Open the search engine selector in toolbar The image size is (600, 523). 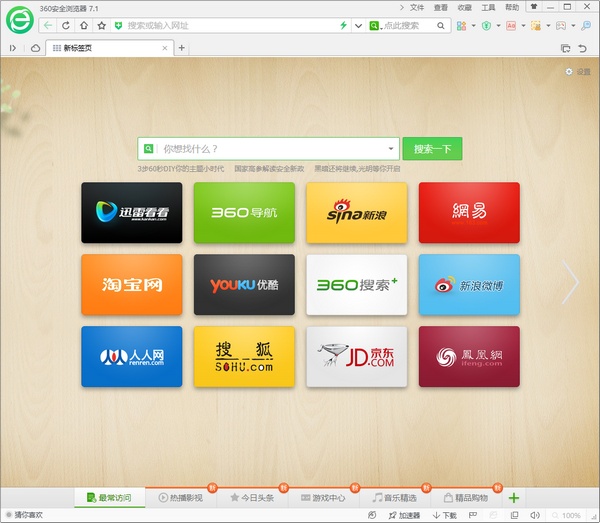[x=375, y=26]
